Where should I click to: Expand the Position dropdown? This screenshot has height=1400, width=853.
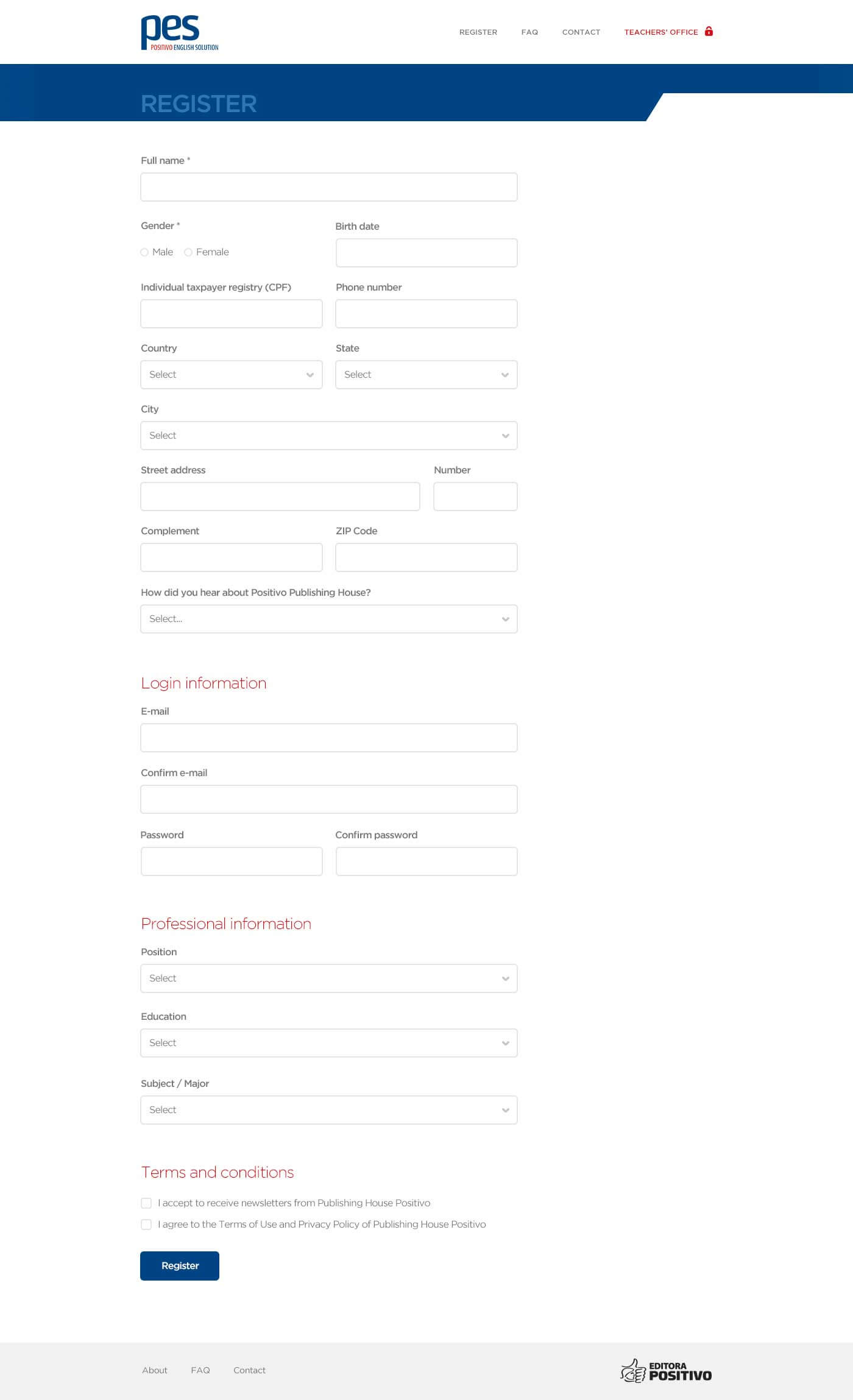pos(329,978)
